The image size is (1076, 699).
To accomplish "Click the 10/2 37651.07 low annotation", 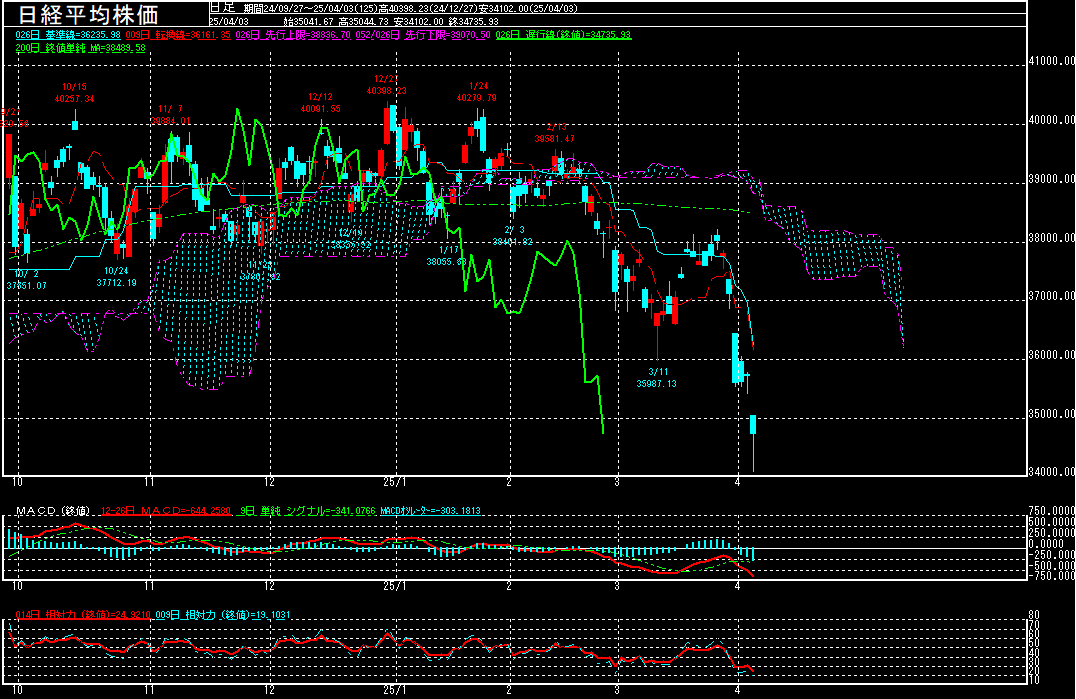I will (26, 280).
